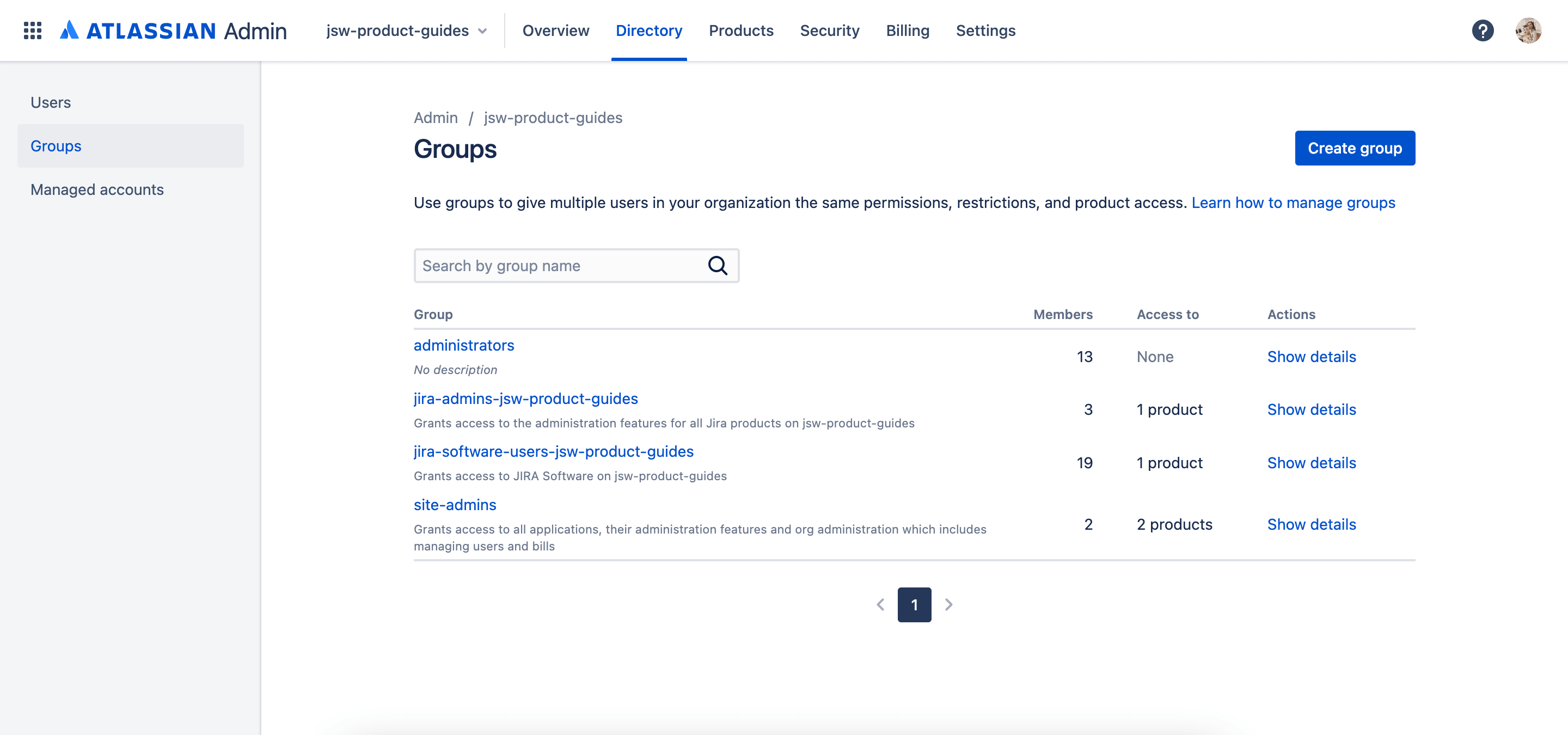The image size is (1568, 735).
Task: Select the Products tab
Action: coord(741,30)
